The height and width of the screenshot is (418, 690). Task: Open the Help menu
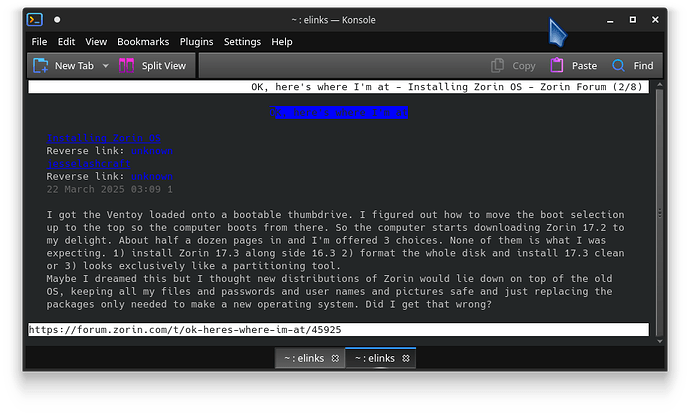[x=282, y=42]
